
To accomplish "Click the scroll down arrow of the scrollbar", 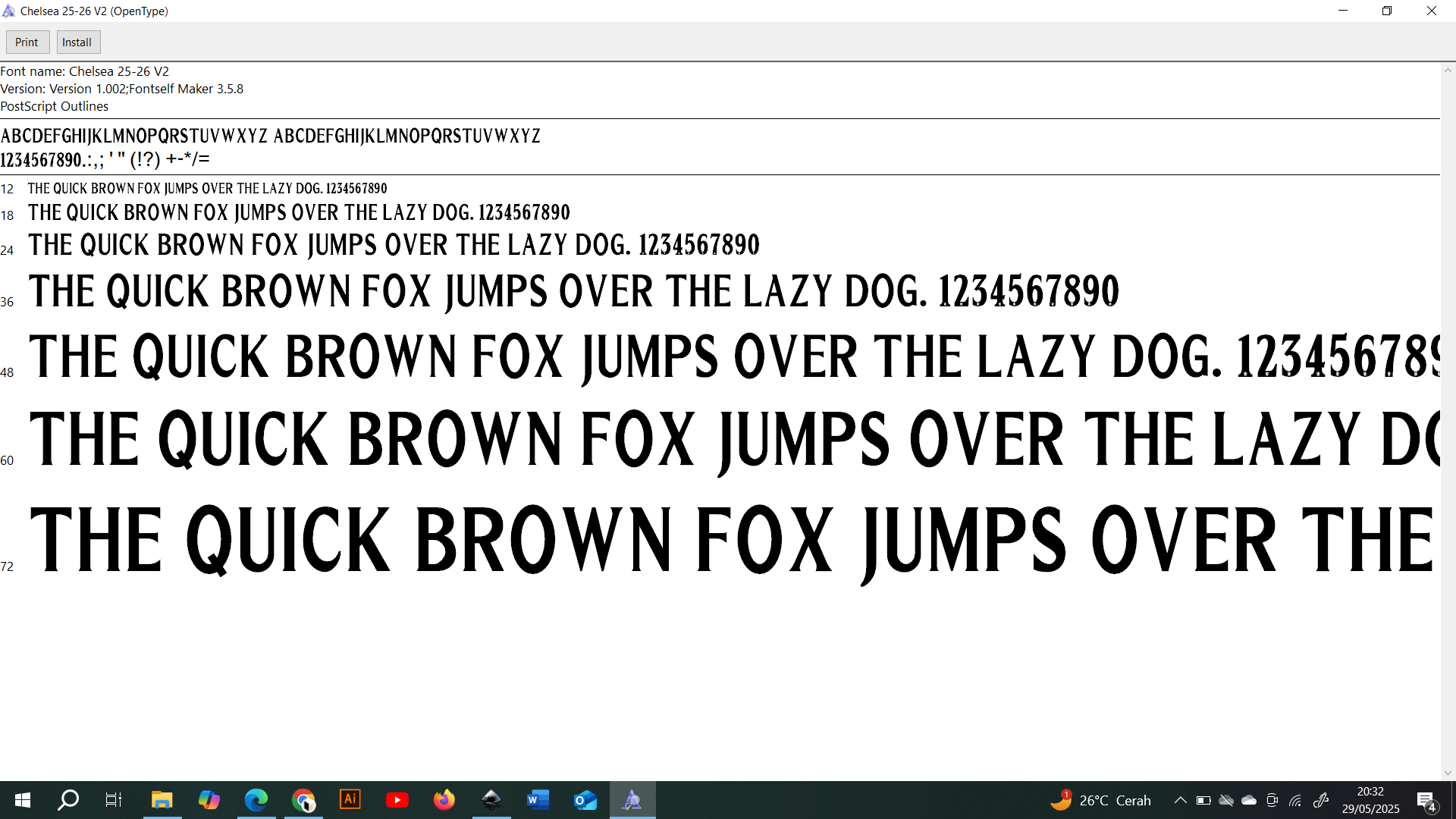I will tap(1448, 773).
